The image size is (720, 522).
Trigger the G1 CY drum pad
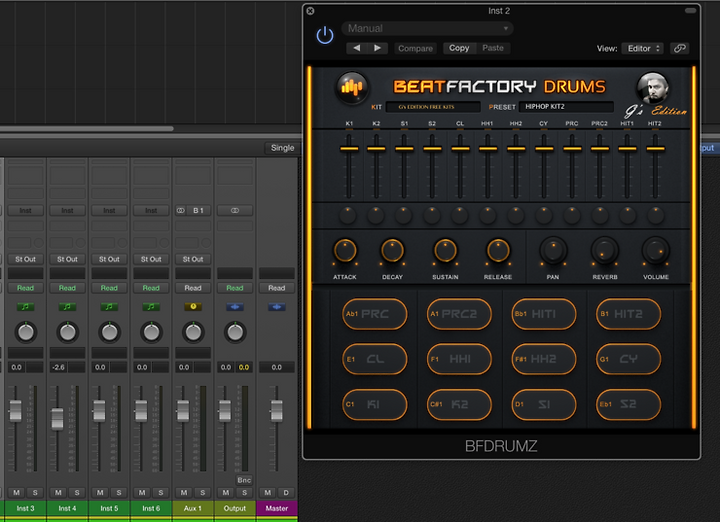pyautogui.click(x=628, y=359)
